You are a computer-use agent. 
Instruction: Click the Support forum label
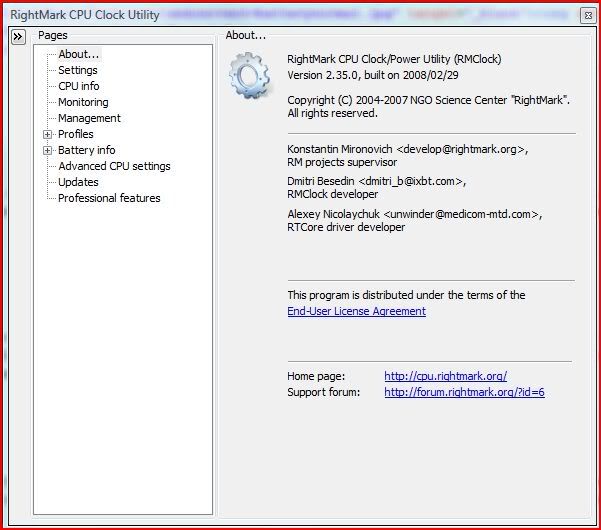324,392
